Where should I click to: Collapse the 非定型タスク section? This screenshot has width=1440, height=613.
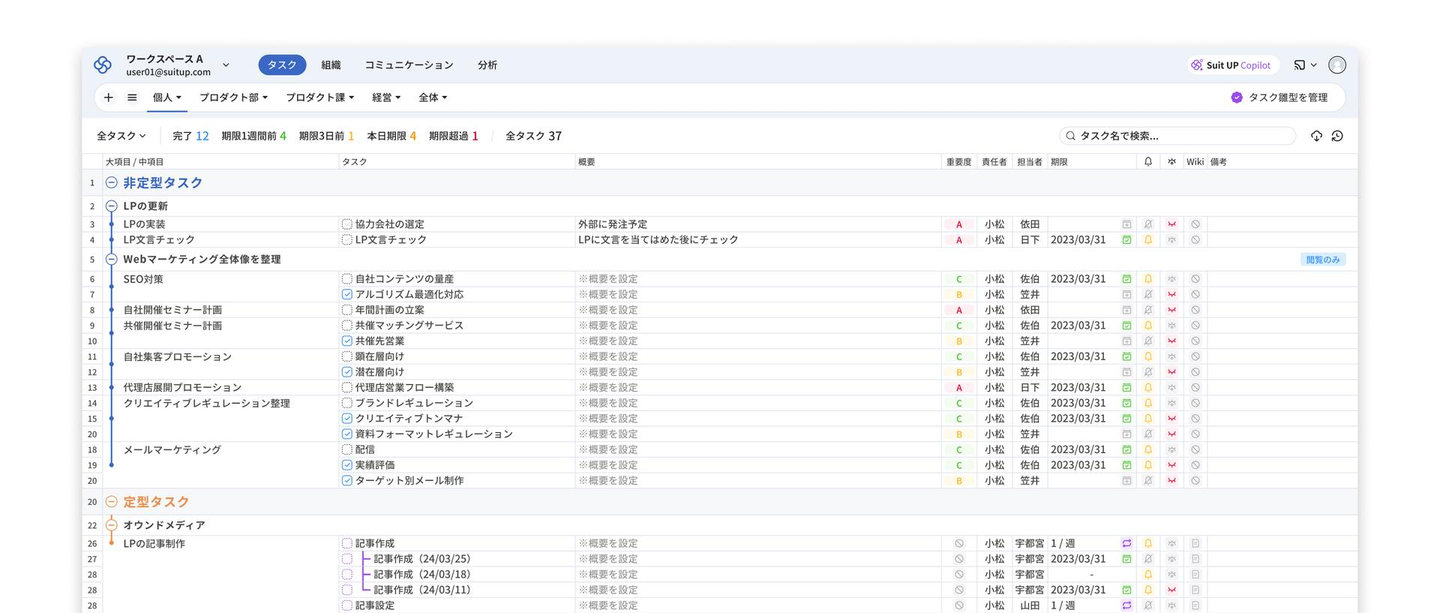[111, 183]
